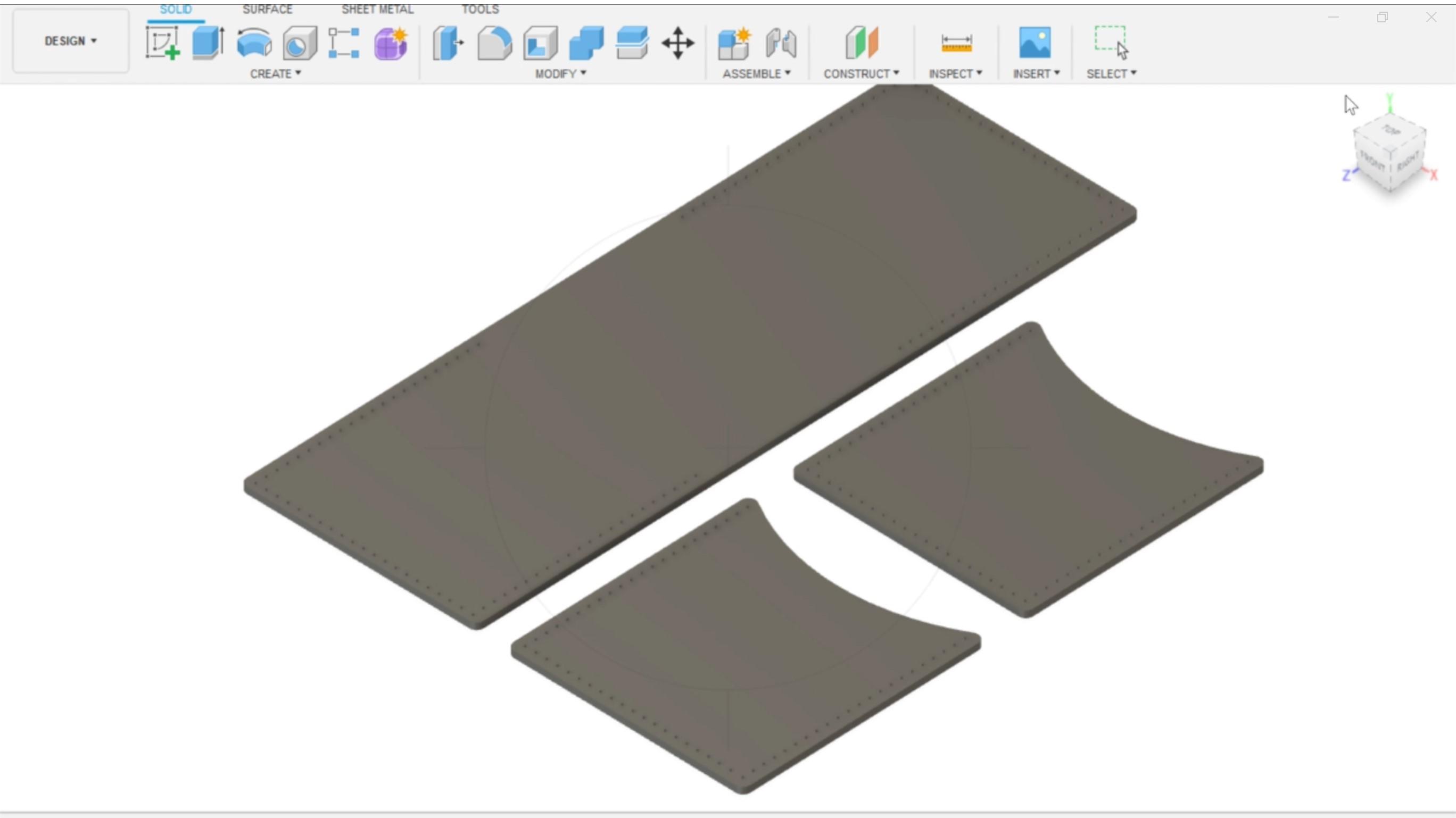Select the Shell tool icon
This screenshot has height=818, width=1456.
click(x=540, y=43)
